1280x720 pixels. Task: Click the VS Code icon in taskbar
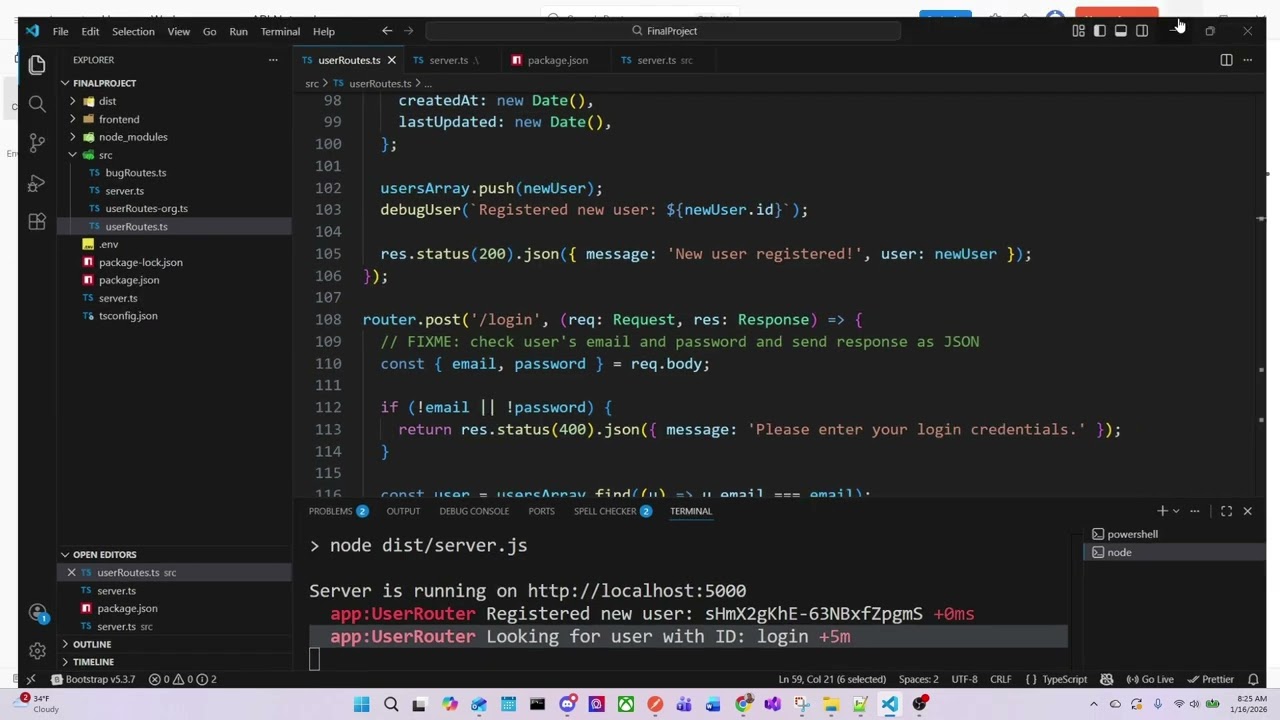889,705
